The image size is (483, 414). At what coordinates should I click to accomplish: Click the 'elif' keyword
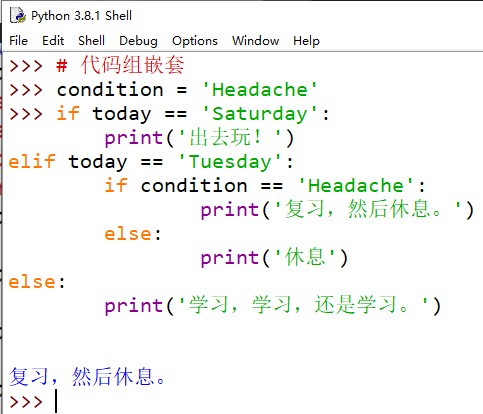32,161
